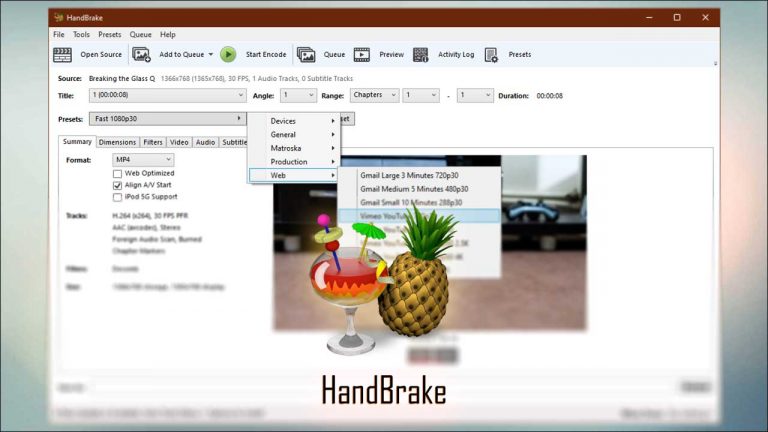Image resolution: width=768 pixels, height=432 pixels.
Task: Enable the Web Optimized checkbox
Action: click(117, 173)
